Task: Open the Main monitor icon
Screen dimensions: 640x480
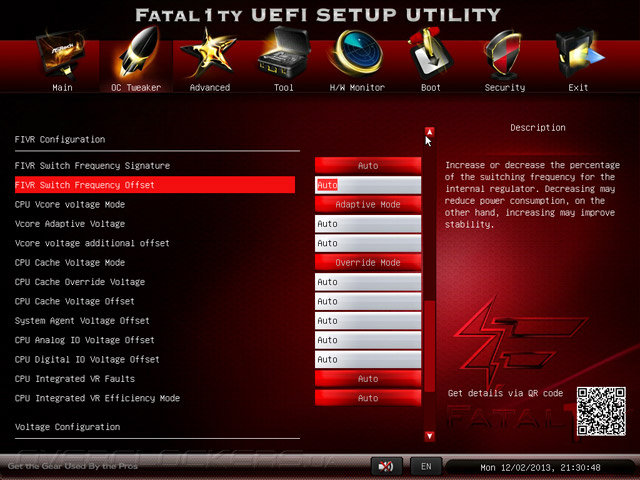Action: [61, 54]
